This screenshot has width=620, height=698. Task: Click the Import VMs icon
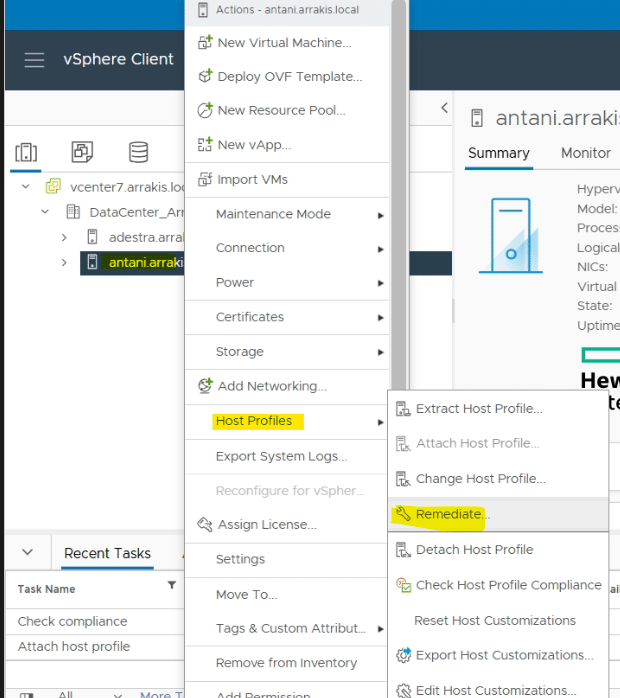click(x=205, y=179)
